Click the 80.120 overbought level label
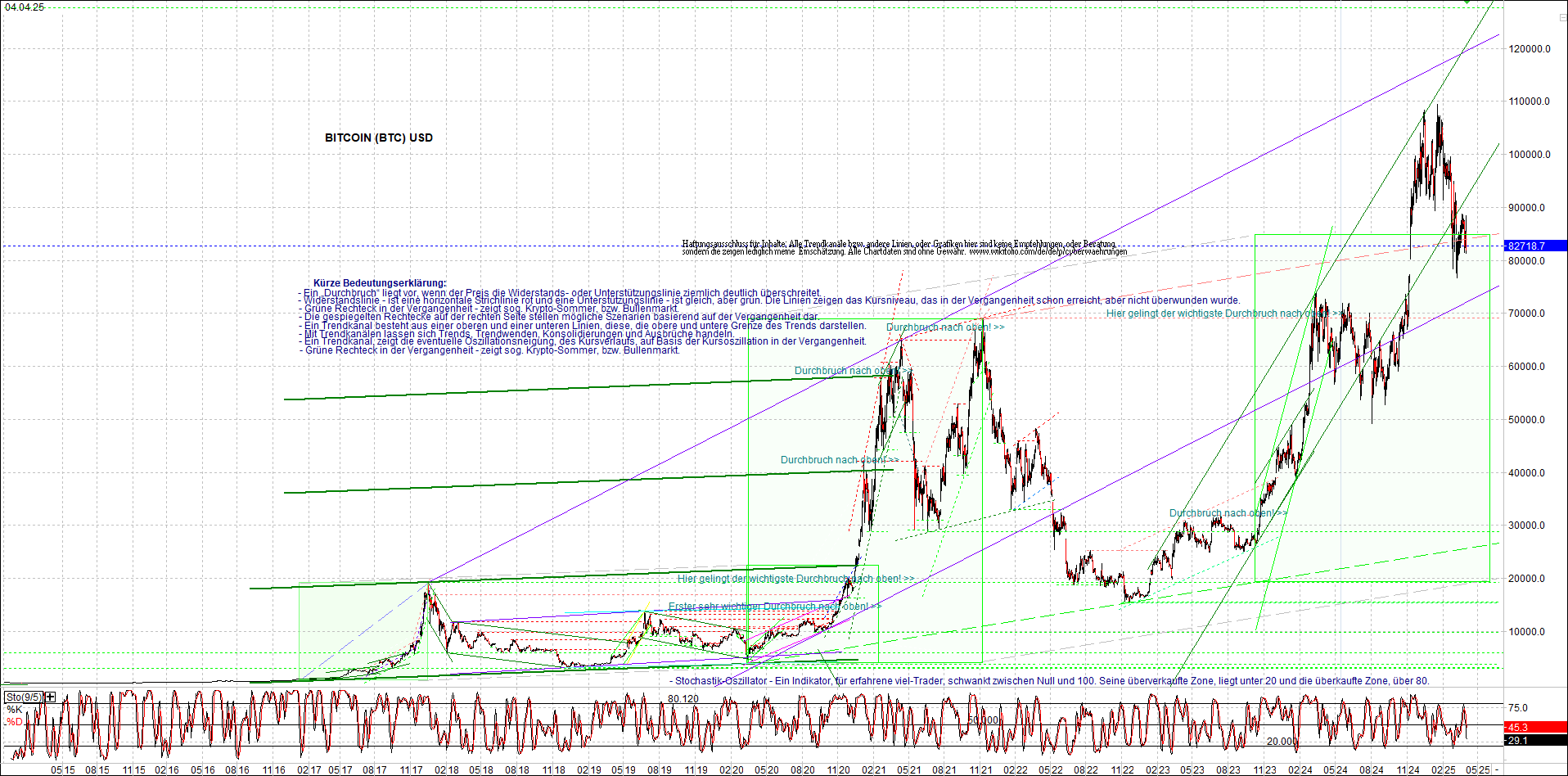1568x776 pixels. (x=683, y=699)
